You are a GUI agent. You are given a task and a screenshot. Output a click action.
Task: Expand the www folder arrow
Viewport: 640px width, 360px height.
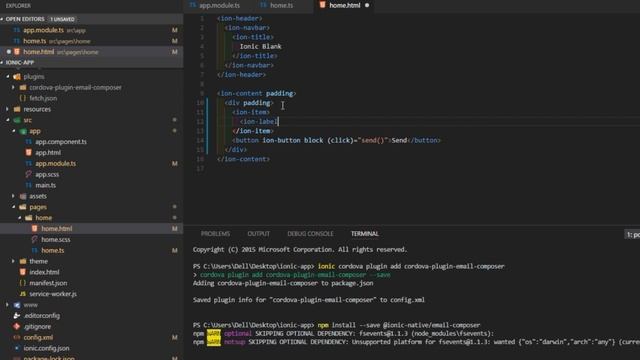coord(8,304)
